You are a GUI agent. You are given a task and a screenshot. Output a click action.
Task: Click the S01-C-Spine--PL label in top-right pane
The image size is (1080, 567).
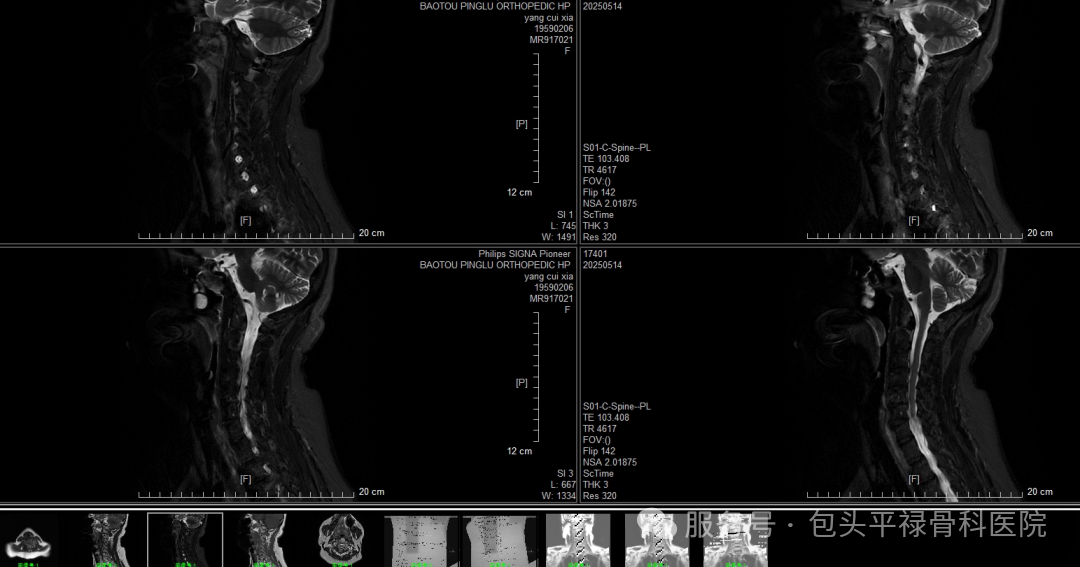tap(617, 148)
